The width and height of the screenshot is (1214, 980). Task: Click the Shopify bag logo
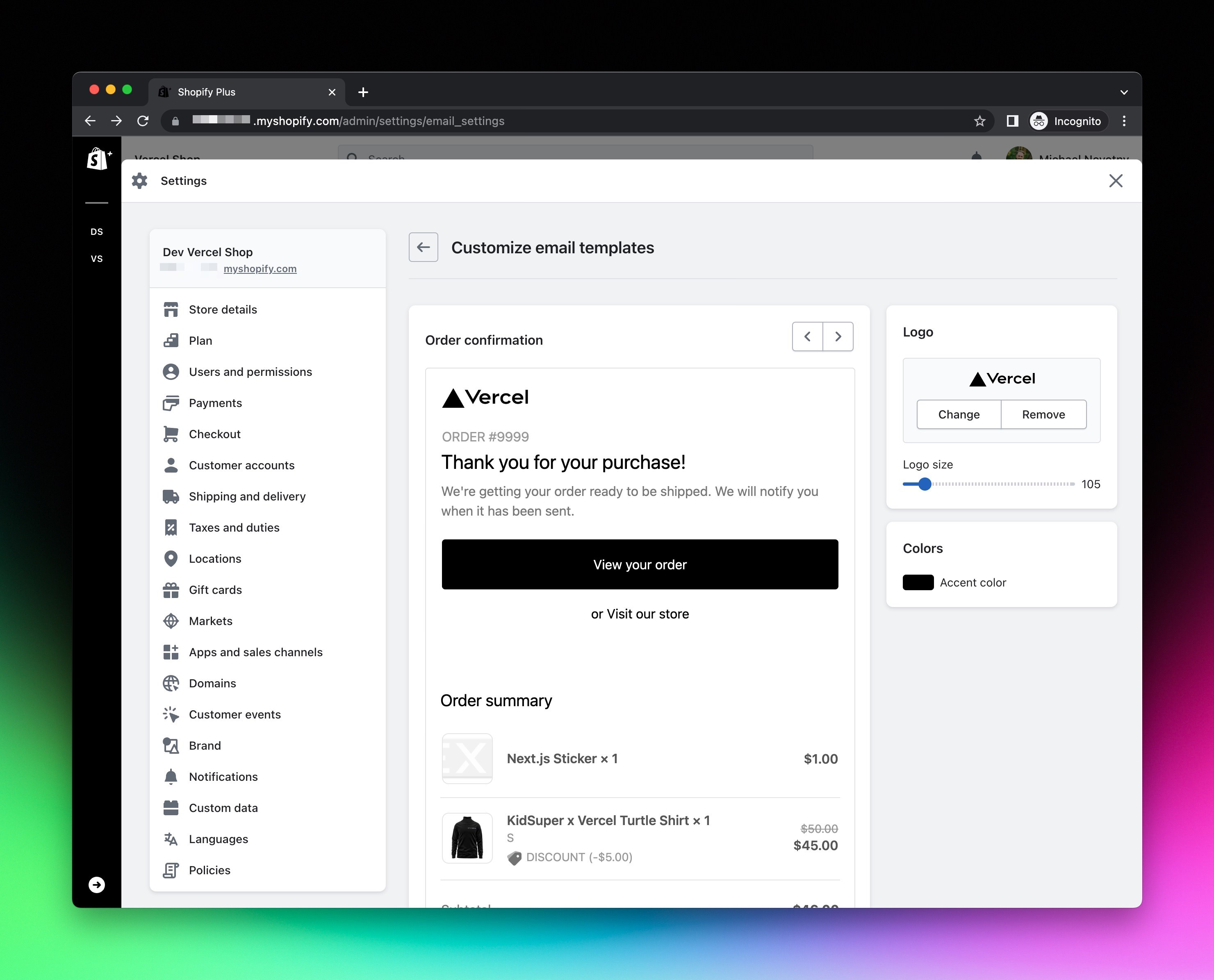(99, 159)
